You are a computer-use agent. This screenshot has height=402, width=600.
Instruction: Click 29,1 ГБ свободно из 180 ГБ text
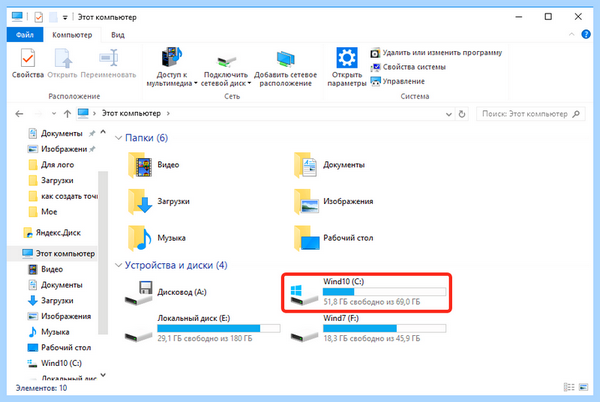[x=205, y=339]
